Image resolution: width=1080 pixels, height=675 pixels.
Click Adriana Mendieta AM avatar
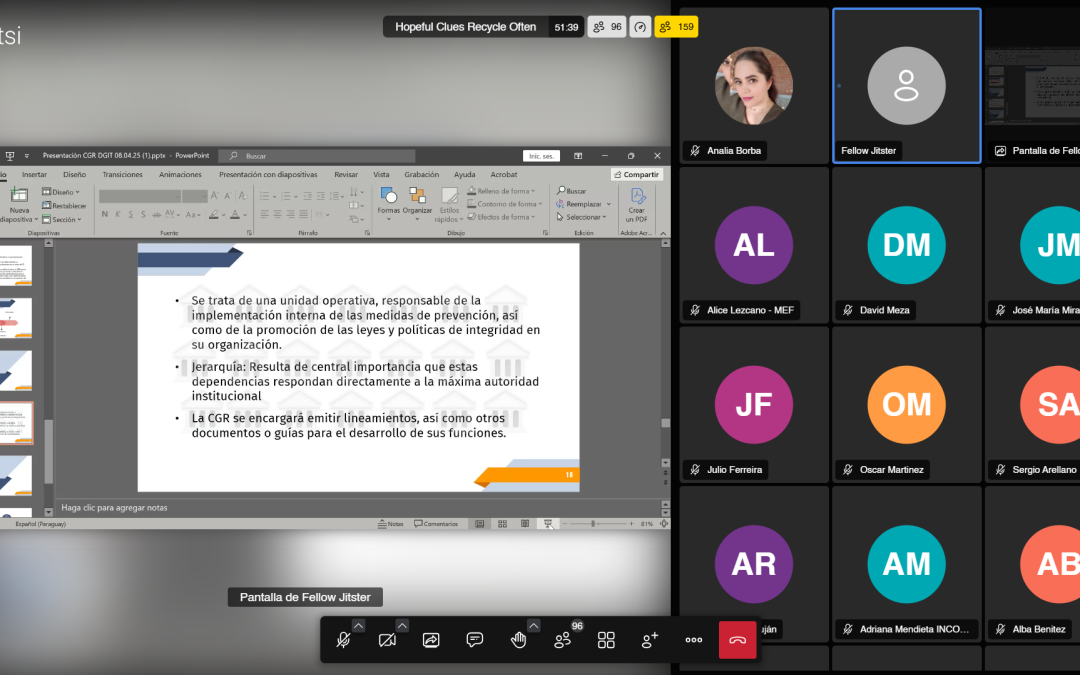coord(906,564)
